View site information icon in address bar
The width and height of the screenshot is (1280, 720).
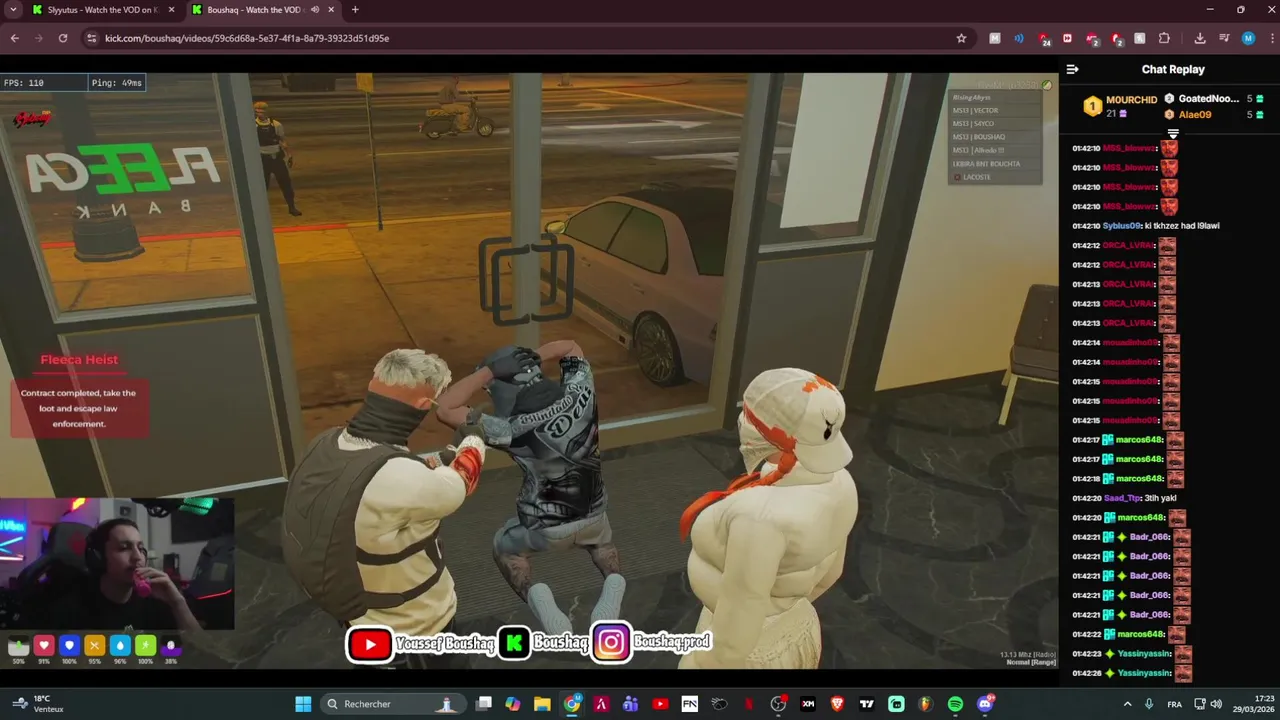pos(91,38)
